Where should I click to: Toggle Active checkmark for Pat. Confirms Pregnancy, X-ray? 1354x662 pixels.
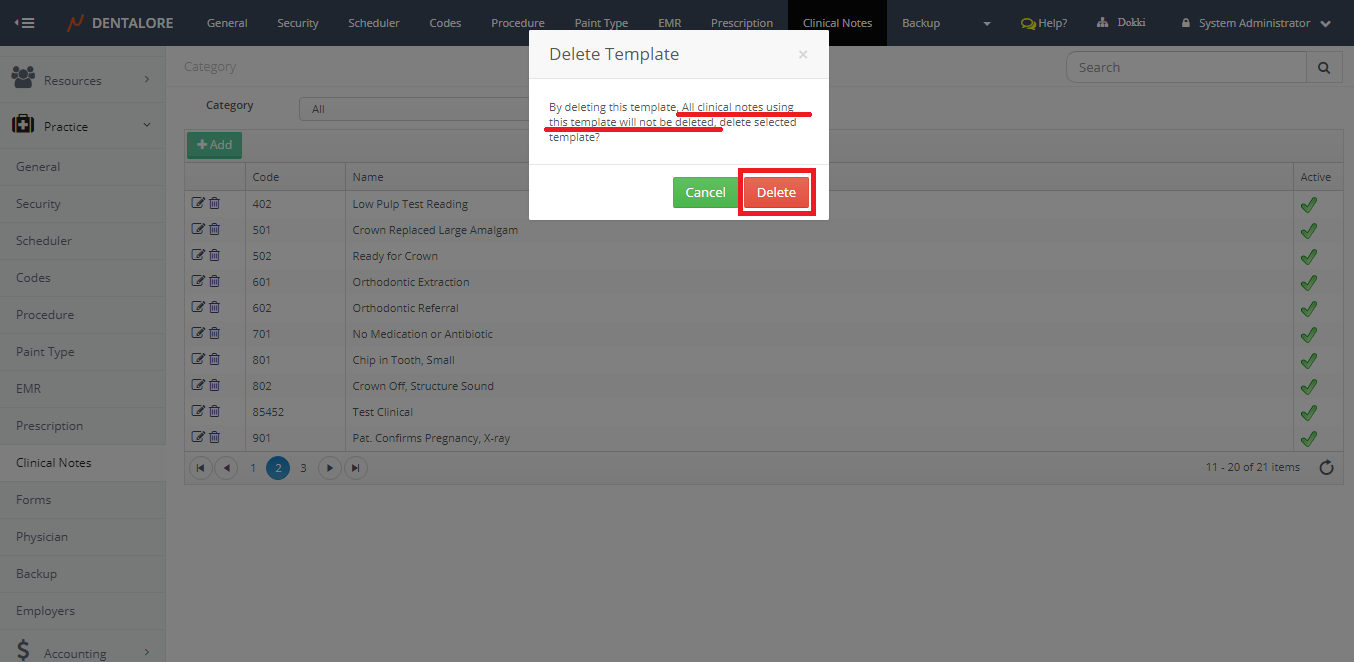point(1307,438)
